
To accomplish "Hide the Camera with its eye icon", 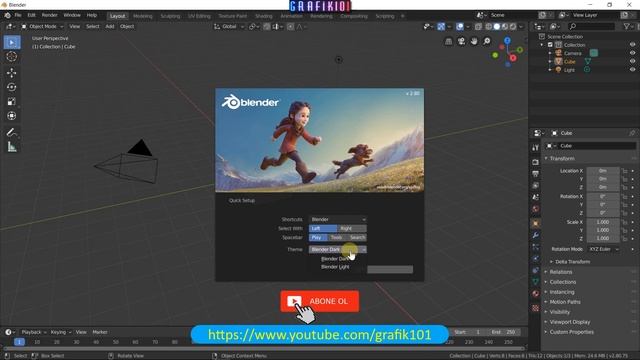I will coord(632,53).
